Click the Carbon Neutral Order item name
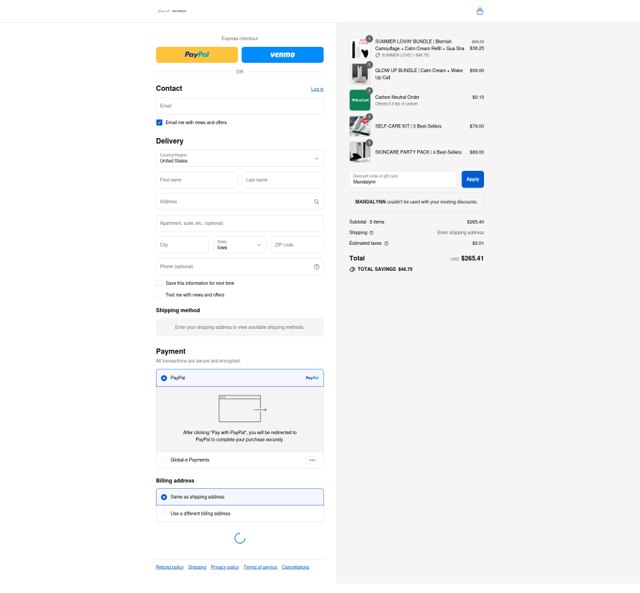The image size is (640, 593). pyautogui.click(x=397, y=97)
